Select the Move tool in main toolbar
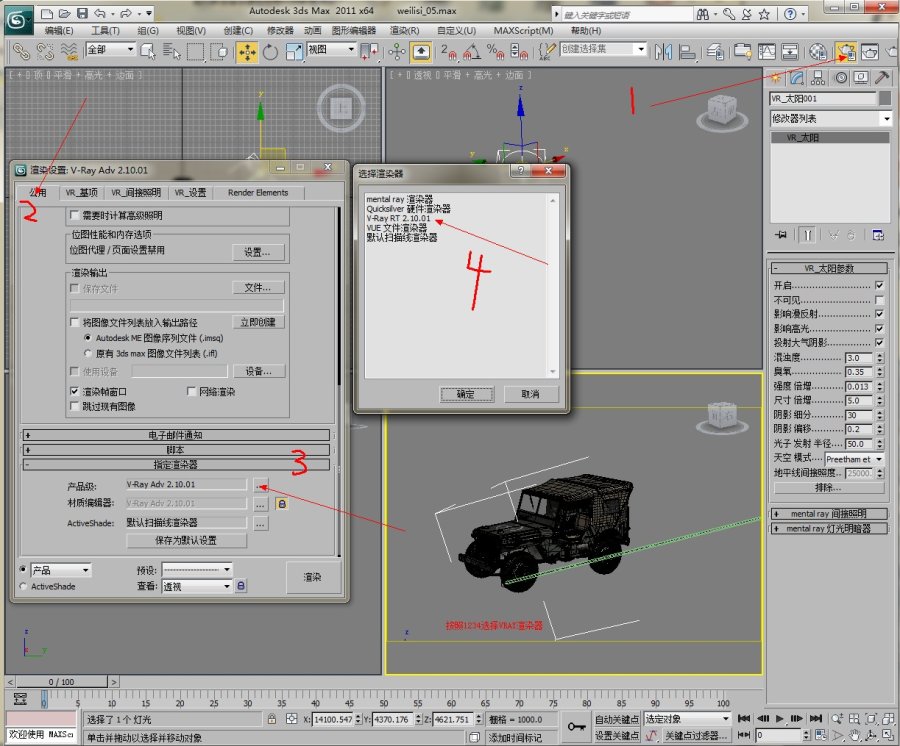The height and width of the screenshot is (746, 900). point(247,52)
